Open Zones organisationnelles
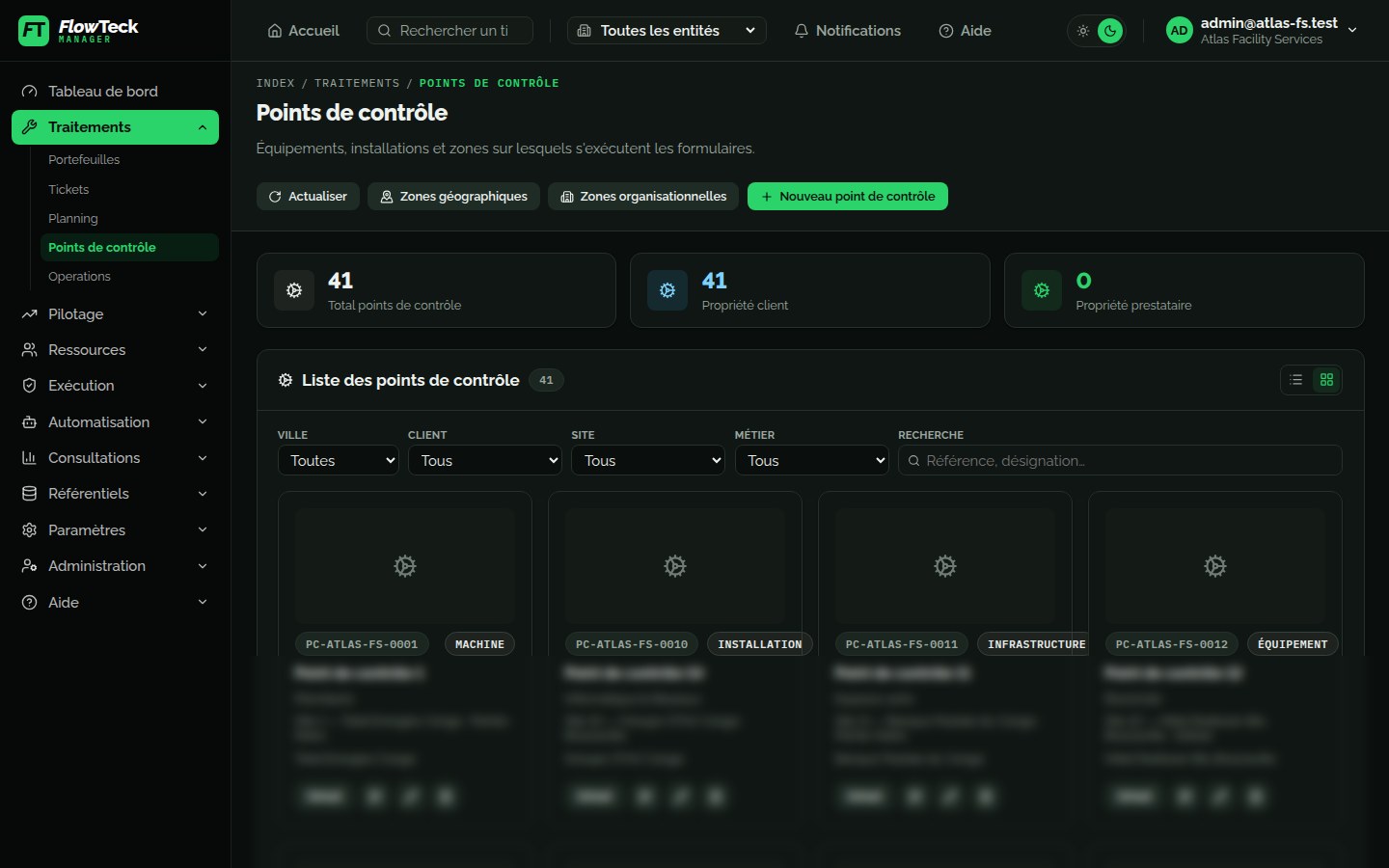Image resolution: width=1389 pixels, height=868 pixels. [643, 197]
